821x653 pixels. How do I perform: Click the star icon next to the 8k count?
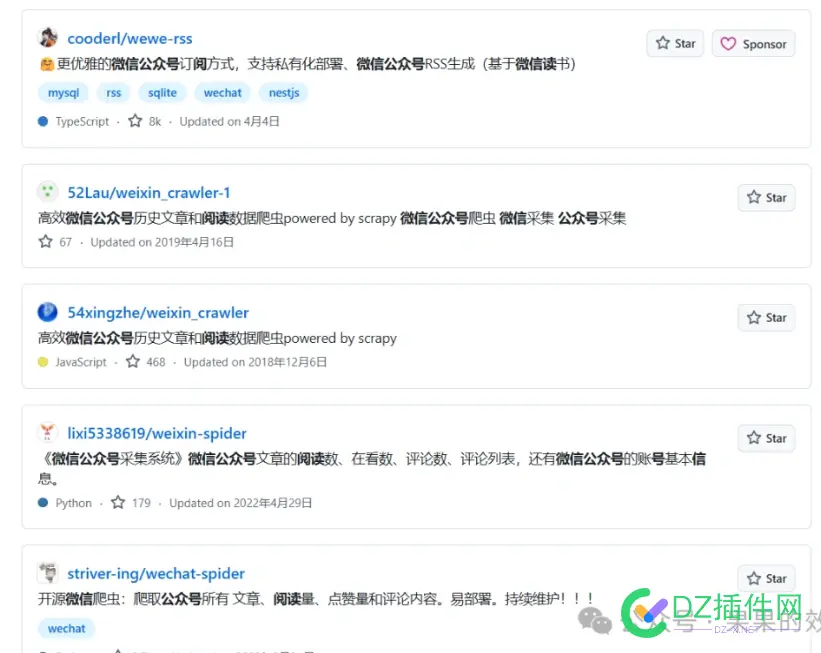pyautogui.click(x=135, y=121)
